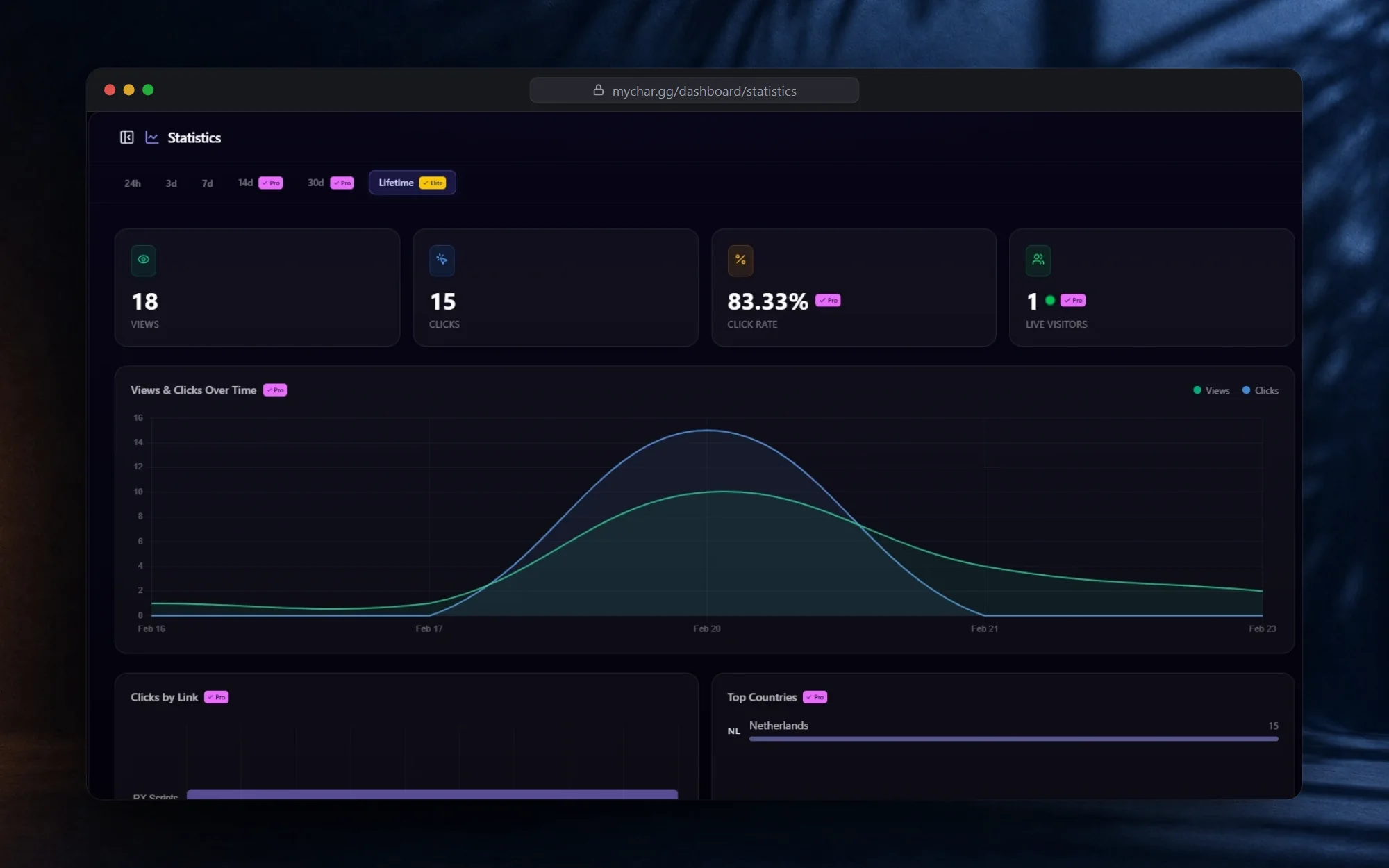Select the Lifetime Elite time range
The height and width of the screenshot is (868, 1389).
tap(412, 183)
